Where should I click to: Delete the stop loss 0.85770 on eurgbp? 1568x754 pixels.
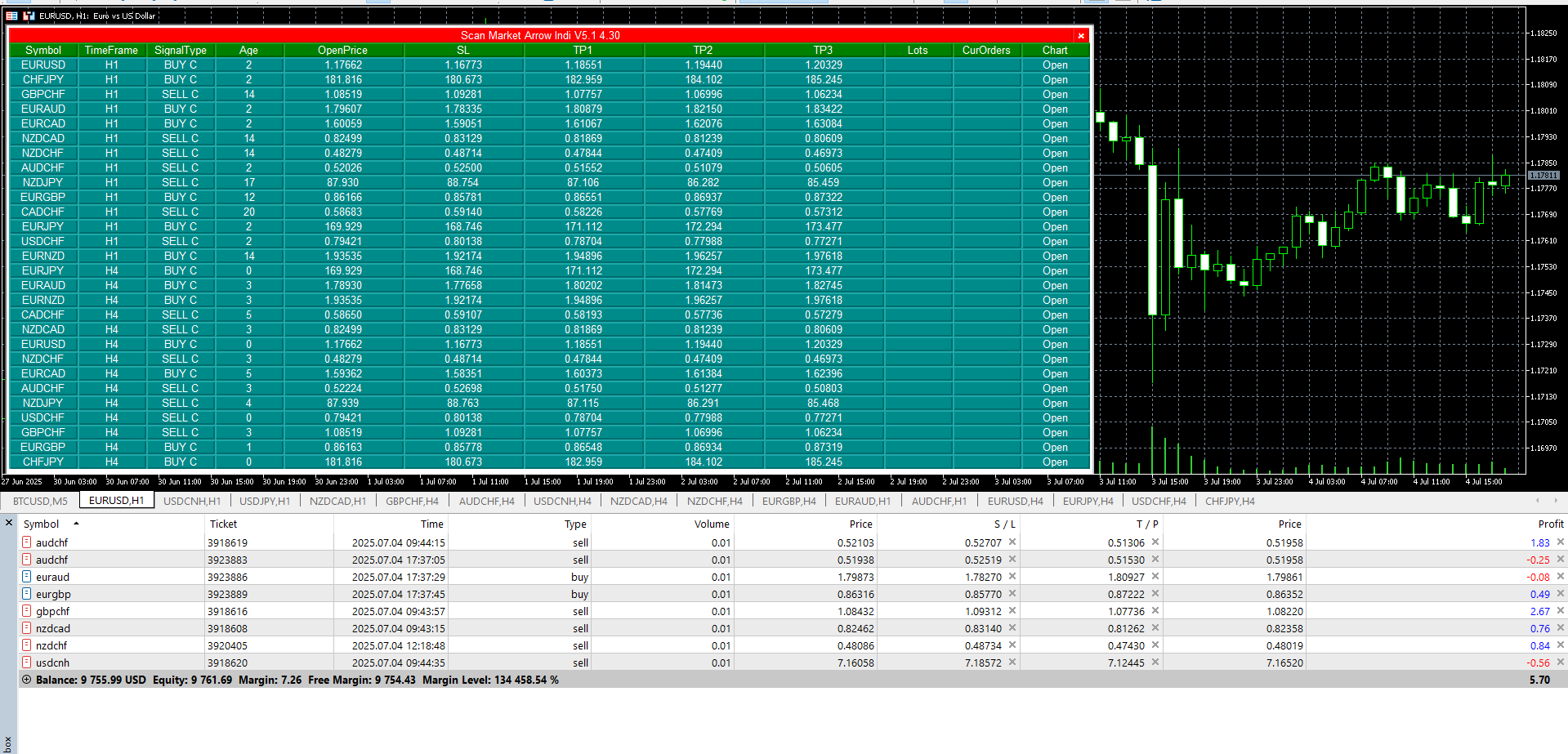(1012, 594)
